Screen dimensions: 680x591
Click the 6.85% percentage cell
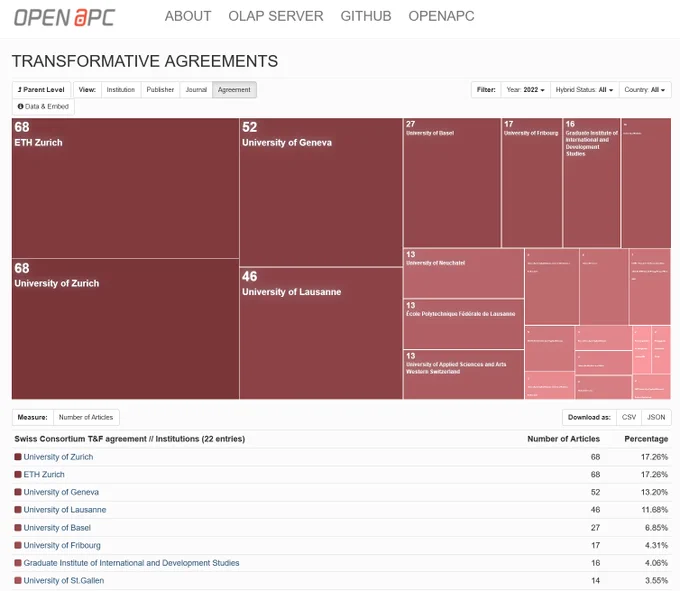point(656,528)
